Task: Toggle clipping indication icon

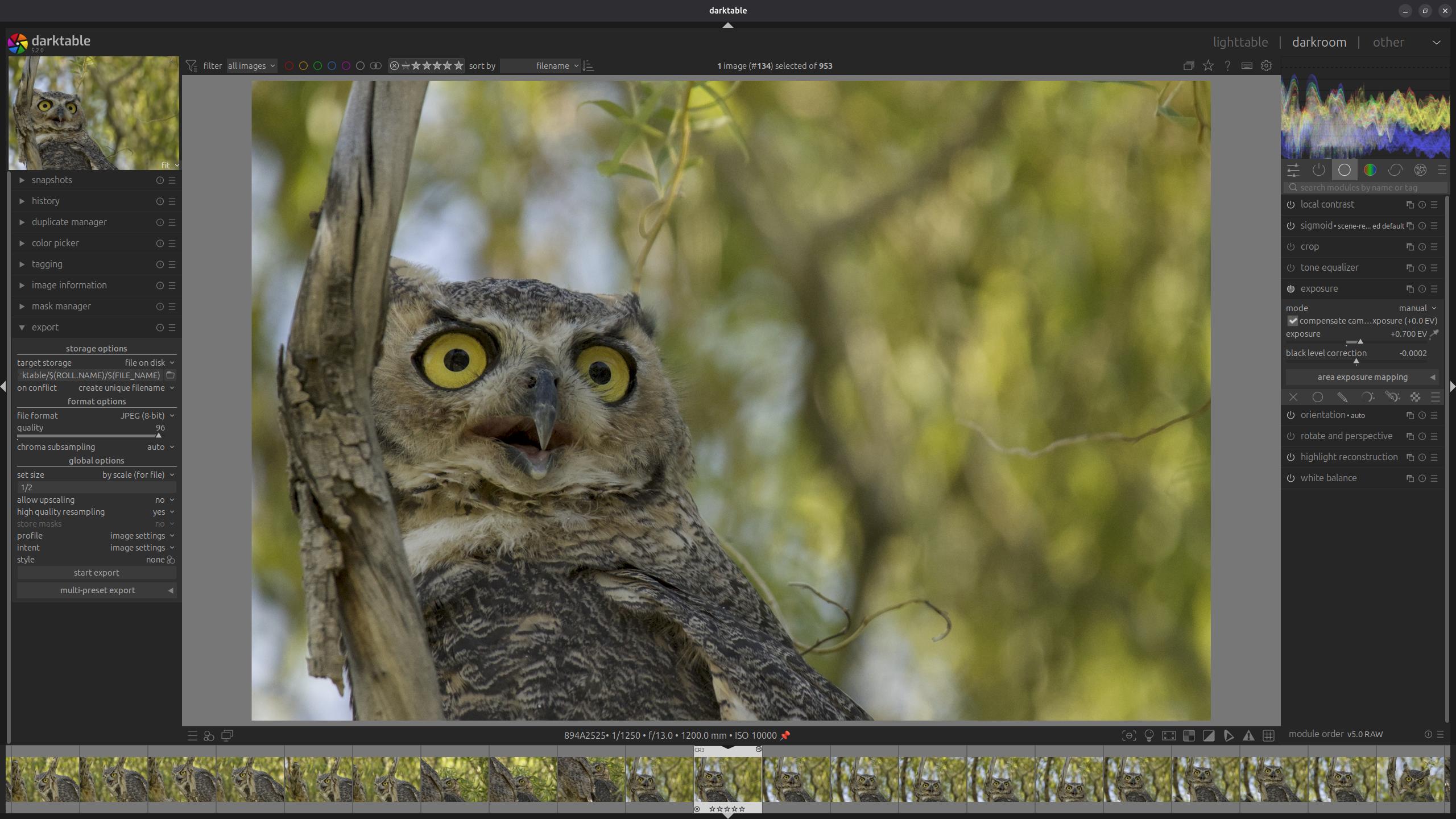Action: pyautogui.click(x=1209, y=735)
